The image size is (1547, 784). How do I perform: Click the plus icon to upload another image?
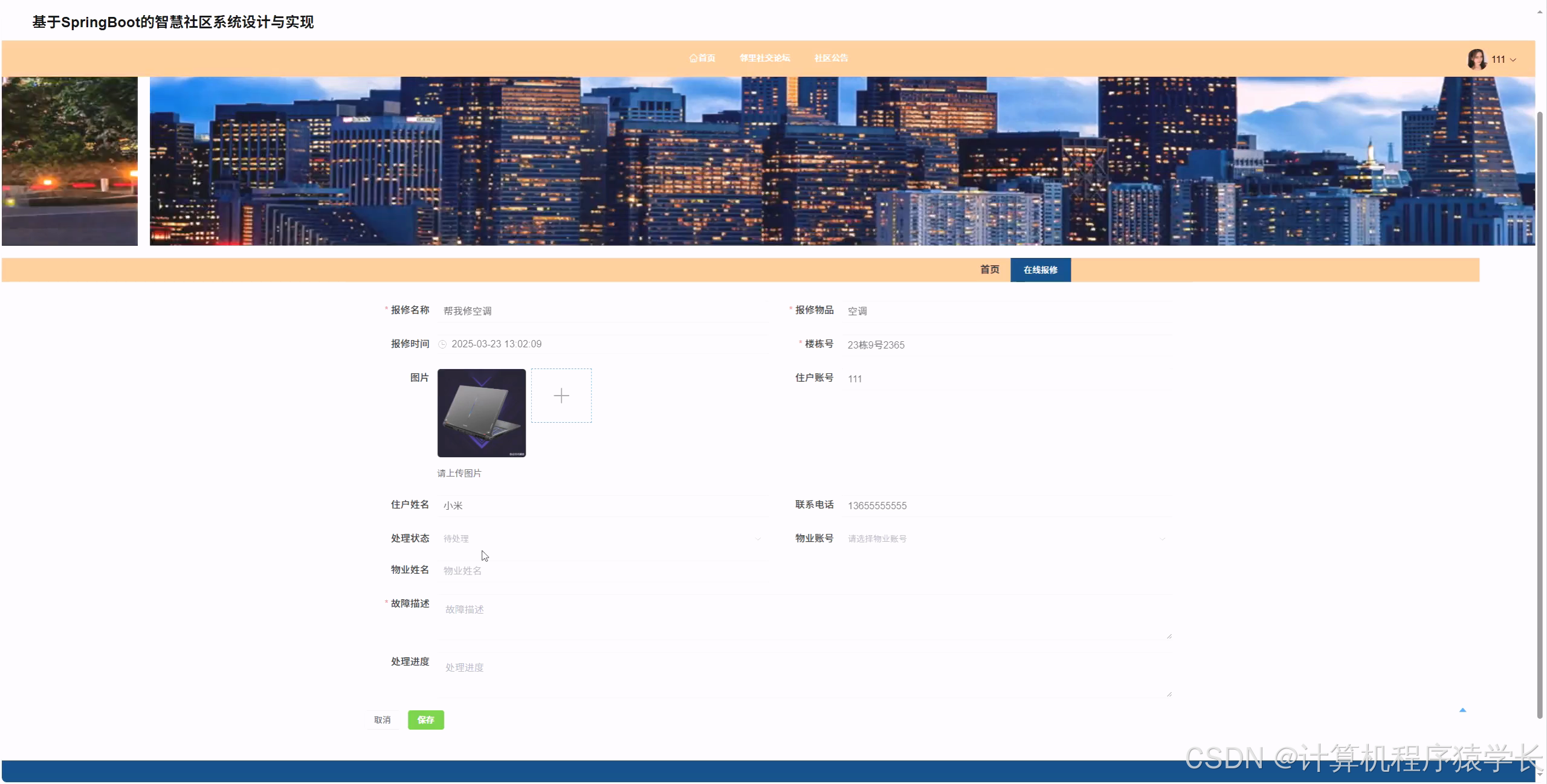point(561,396)
